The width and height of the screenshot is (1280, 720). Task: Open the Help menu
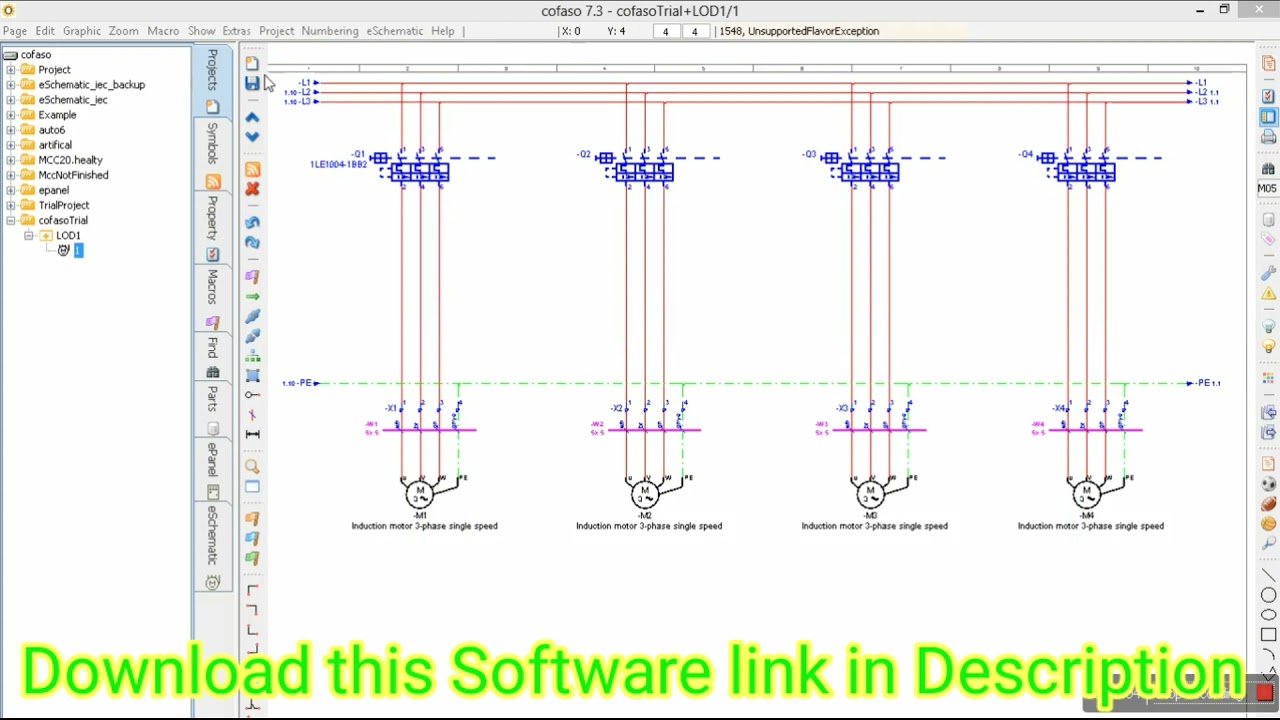(x=443, y=31)
